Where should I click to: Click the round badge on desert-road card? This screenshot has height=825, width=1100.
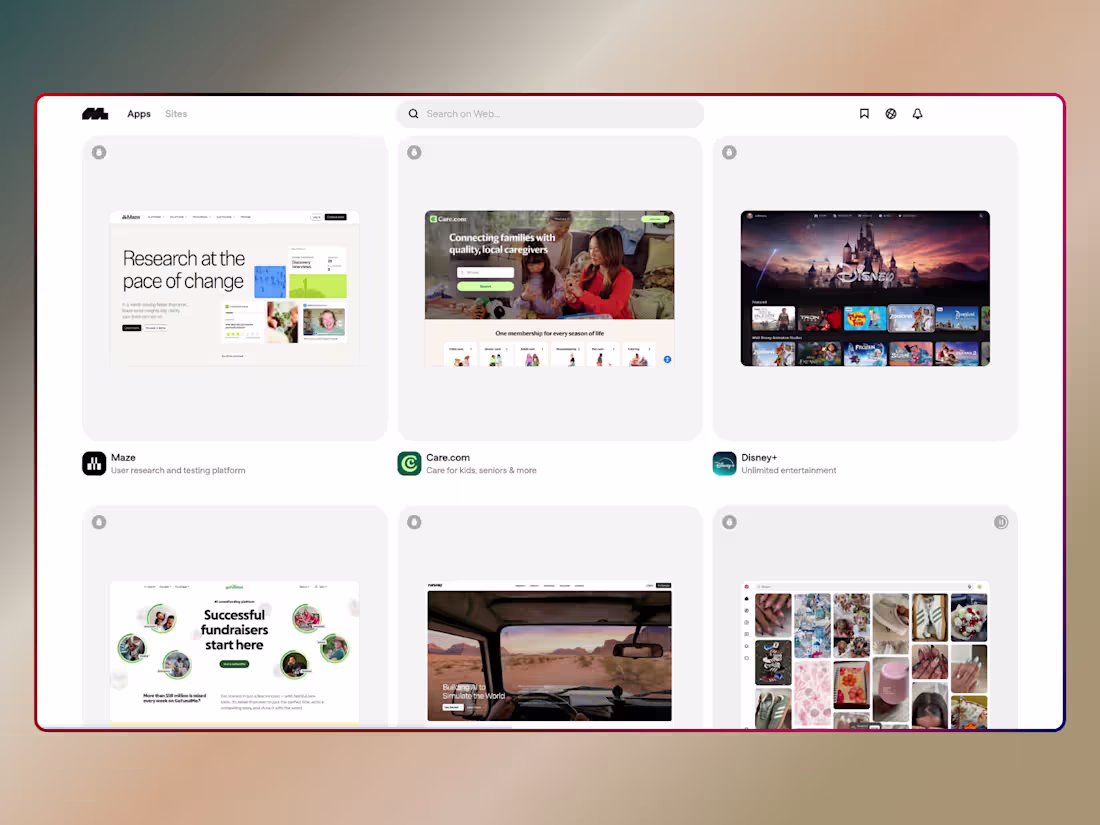[414, 522]
